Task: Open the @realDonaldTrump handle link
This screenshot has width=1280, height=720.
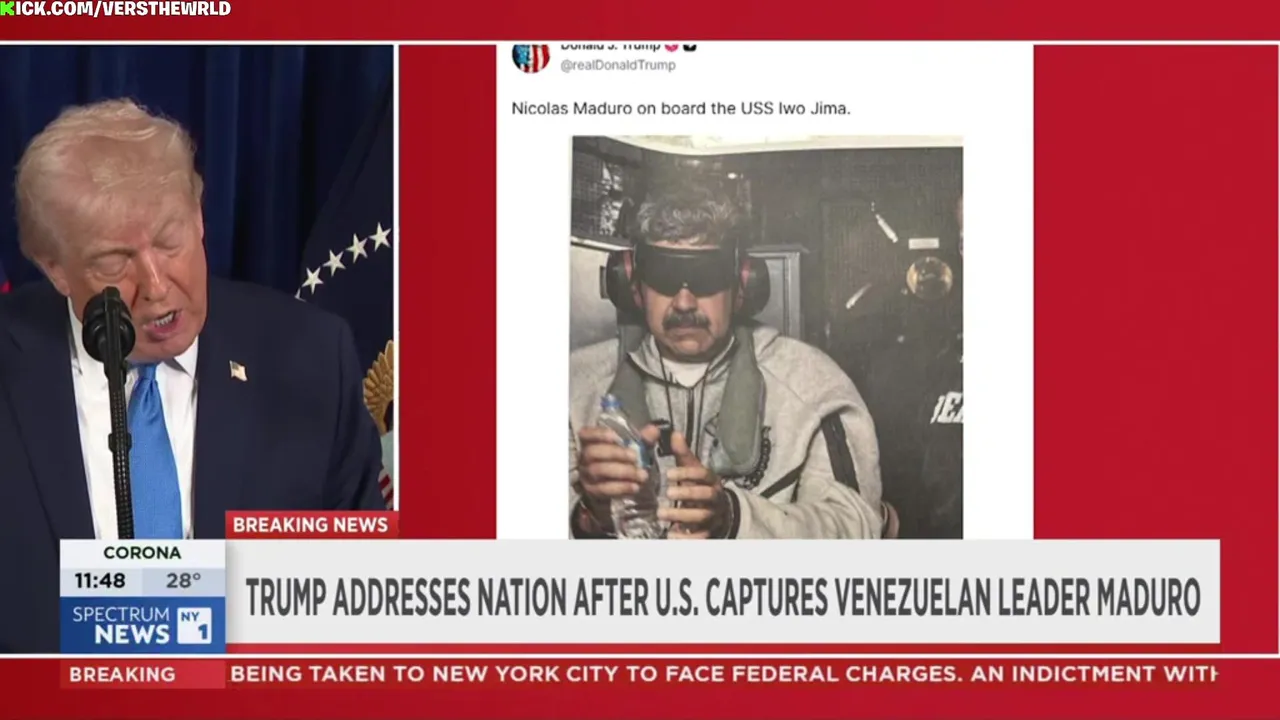Action: [617, 65]
